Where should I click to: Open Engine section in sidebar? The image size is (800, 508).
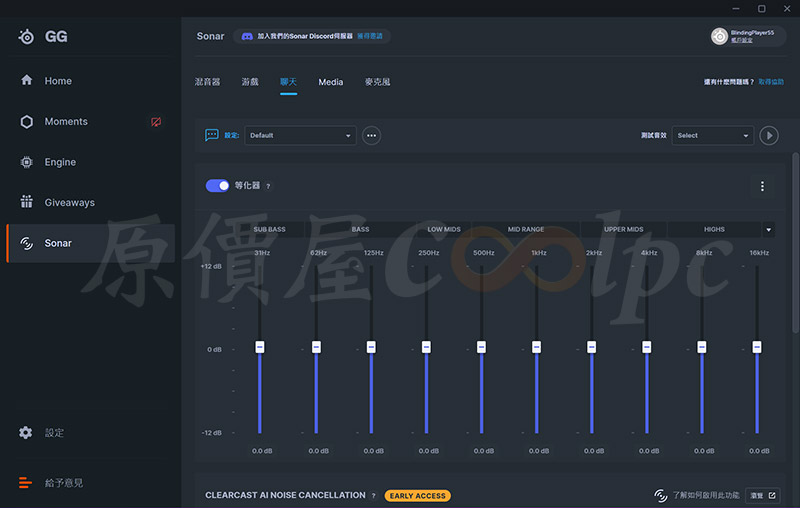(59, 162)
